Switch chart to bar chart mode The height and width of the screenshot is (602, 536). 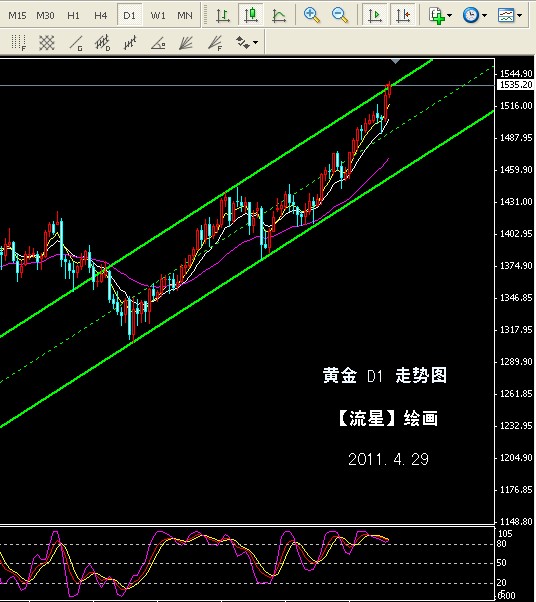pos(223,15)
